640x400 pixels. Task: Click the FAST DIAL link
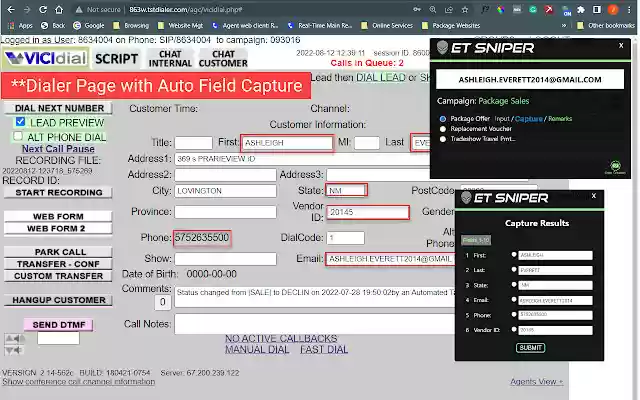point(324,350)
